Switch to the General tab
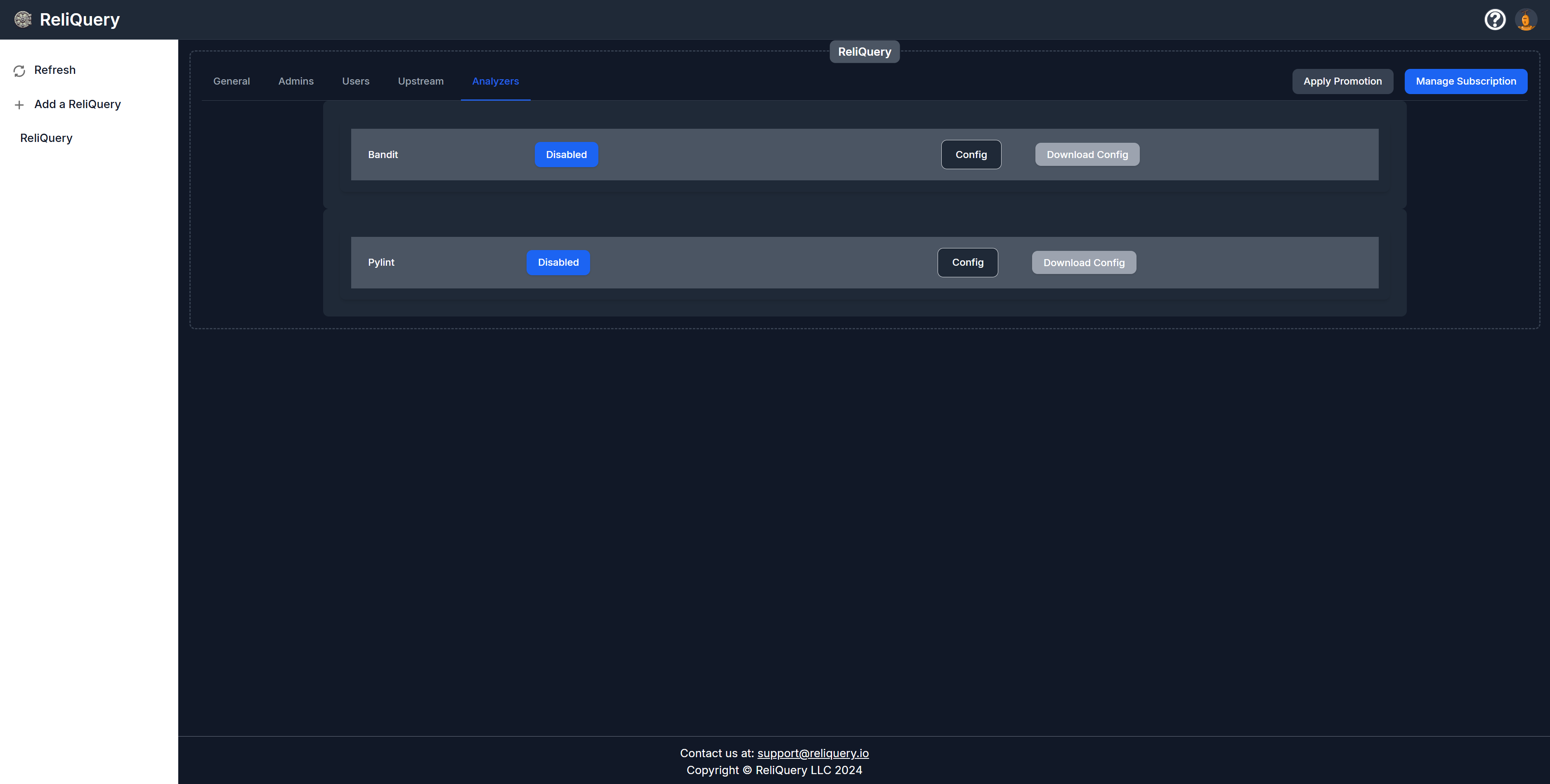Screen dimensions: 1550x784 [231, 81]
